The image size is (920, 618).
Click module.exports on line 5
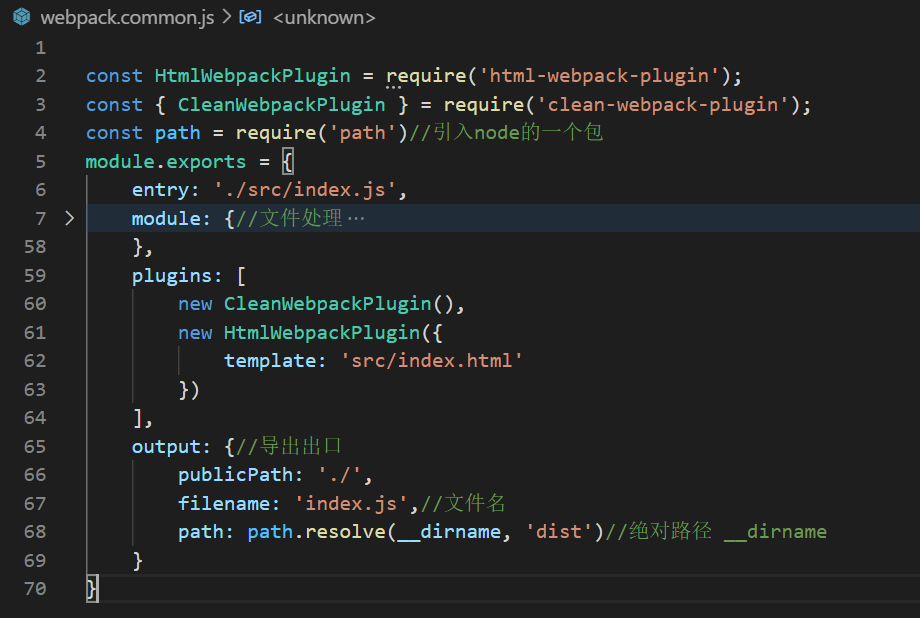tap(165, 161)
